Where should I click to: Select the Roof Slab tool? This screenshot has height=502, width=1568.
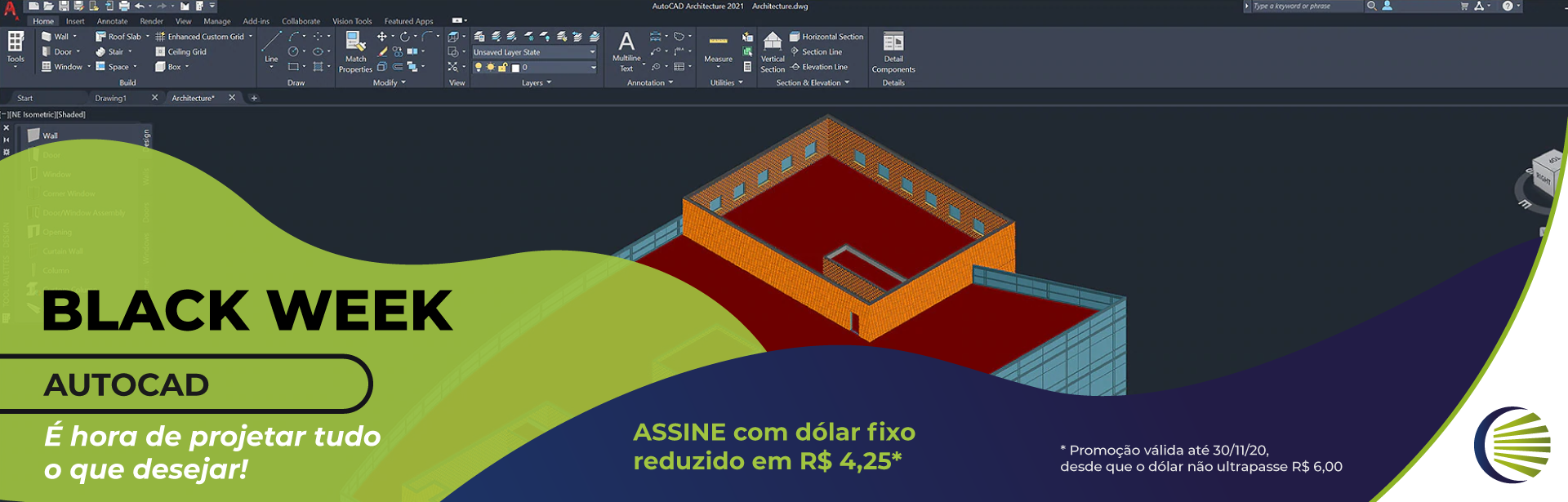(118, 37)
